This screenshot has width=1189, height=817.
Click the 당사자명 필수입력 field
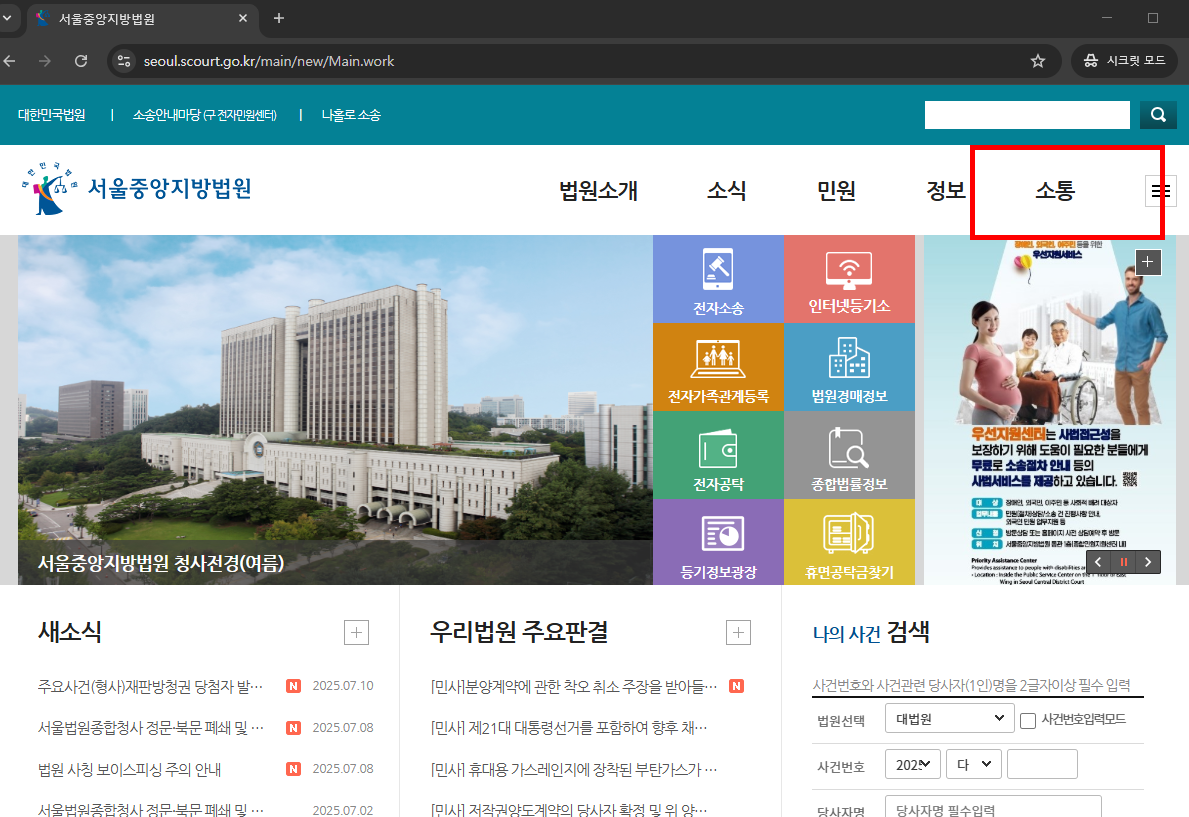click(993, 807)
